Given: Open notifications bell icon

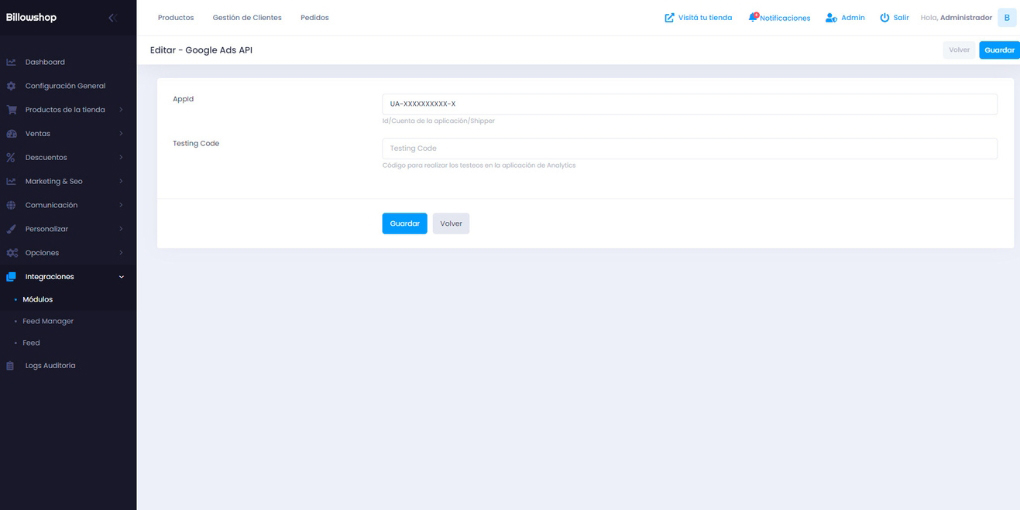Looking at the screenshot, I should click(753, 17).
